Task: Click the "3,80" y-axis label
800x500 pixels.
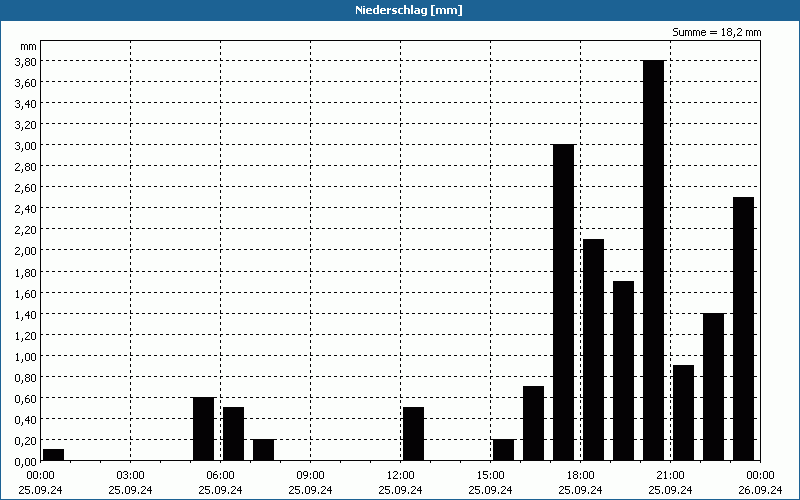Action: coord(28,61)
